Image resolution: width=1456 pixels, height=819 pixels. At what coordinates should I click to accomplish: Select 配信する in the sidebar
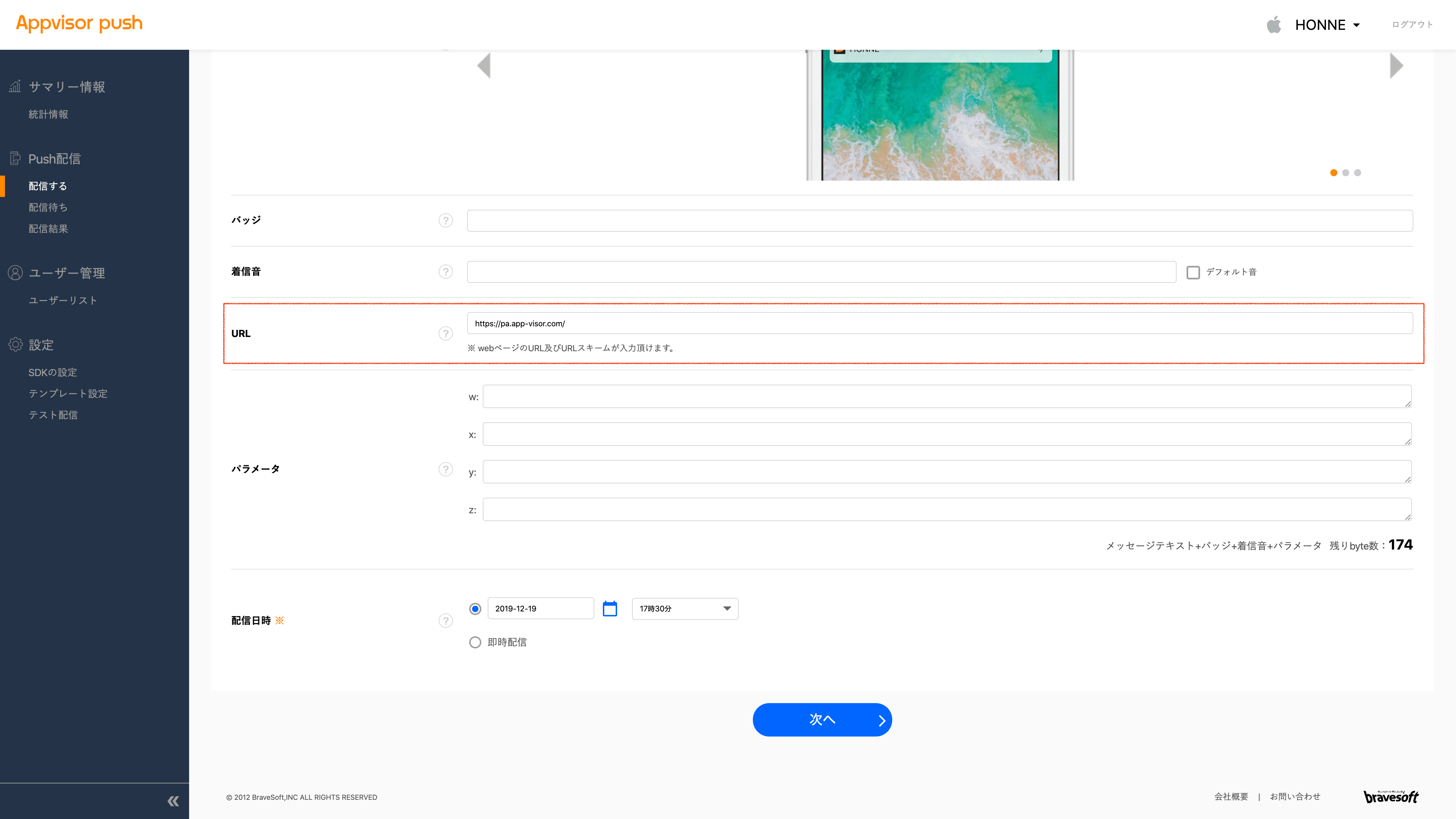(x=48, y=186)
